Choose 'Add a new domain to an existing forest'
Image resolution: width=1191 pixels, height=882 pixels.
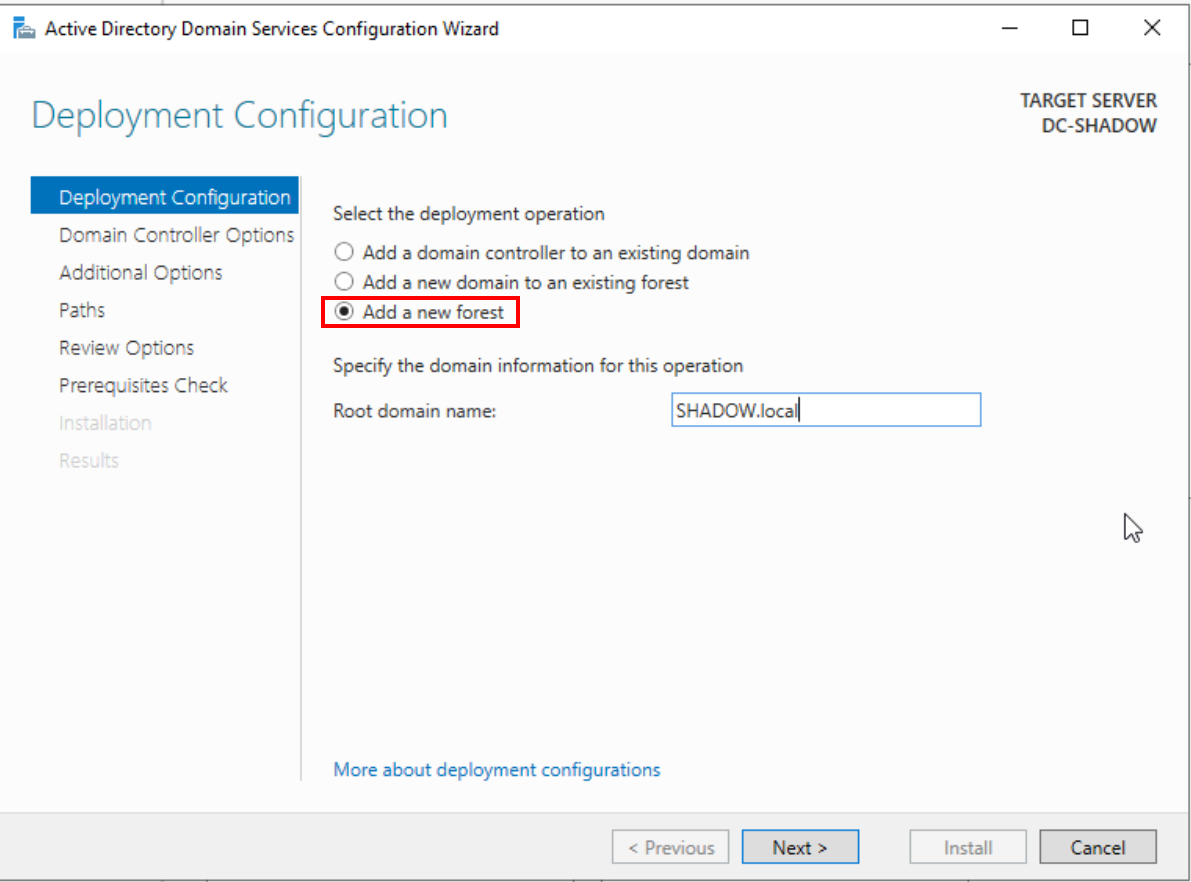click(345, 283)
